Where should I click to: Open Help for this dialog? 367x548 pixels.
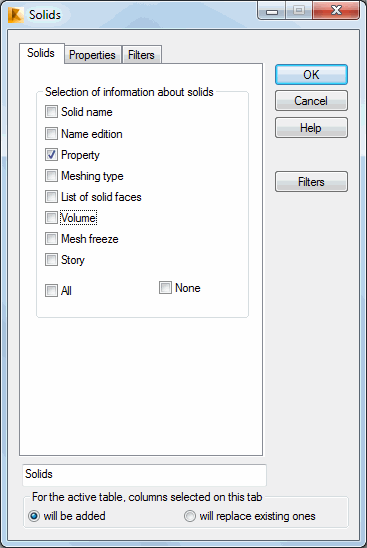(x=311, y=128)
